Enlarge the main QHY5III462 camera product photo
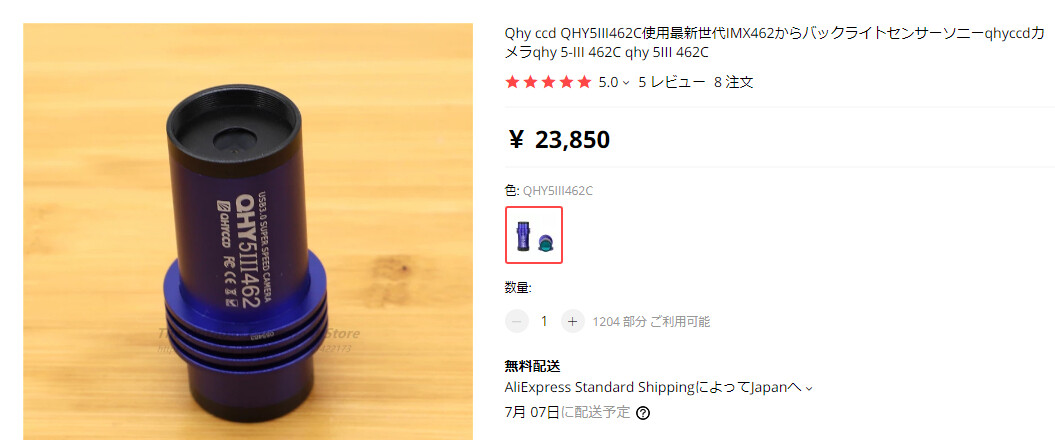 point(248,231)
